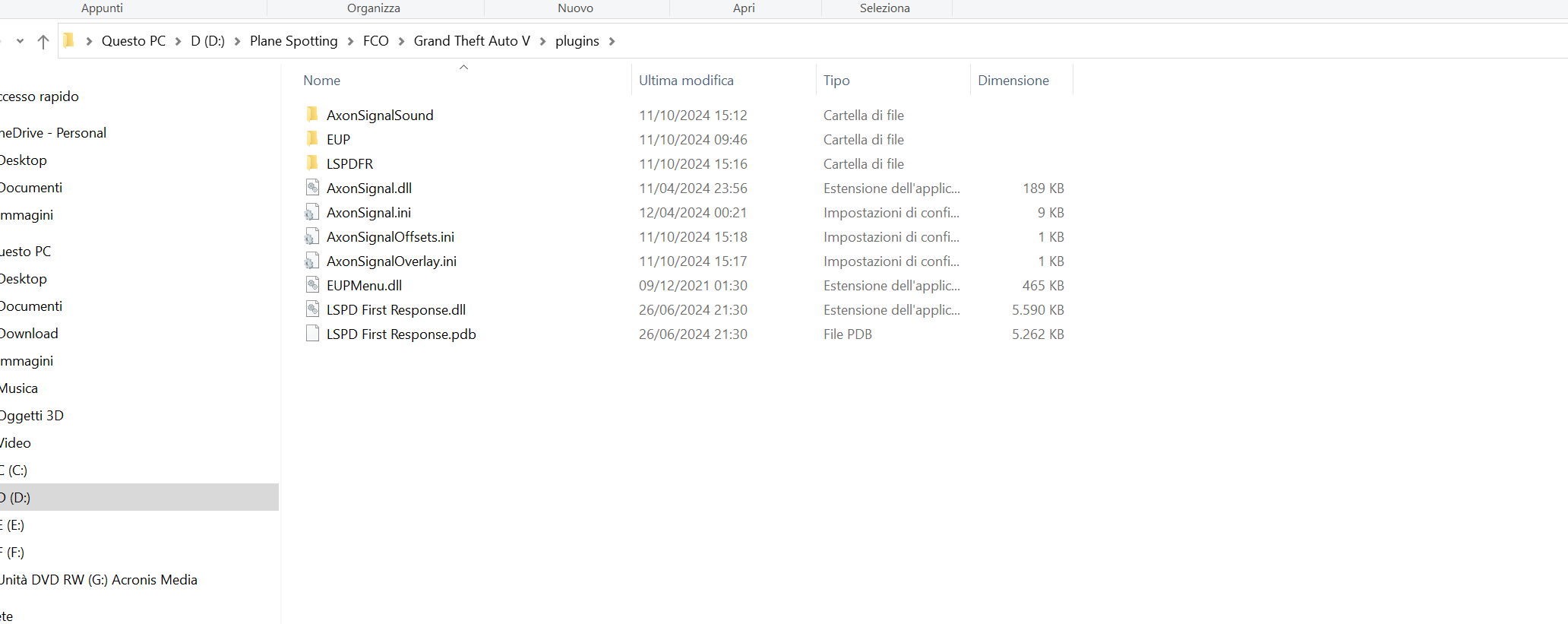Select the AxonSignal.ini file icon
This screenshot has height=624, width=1568.
pos(312,212)
